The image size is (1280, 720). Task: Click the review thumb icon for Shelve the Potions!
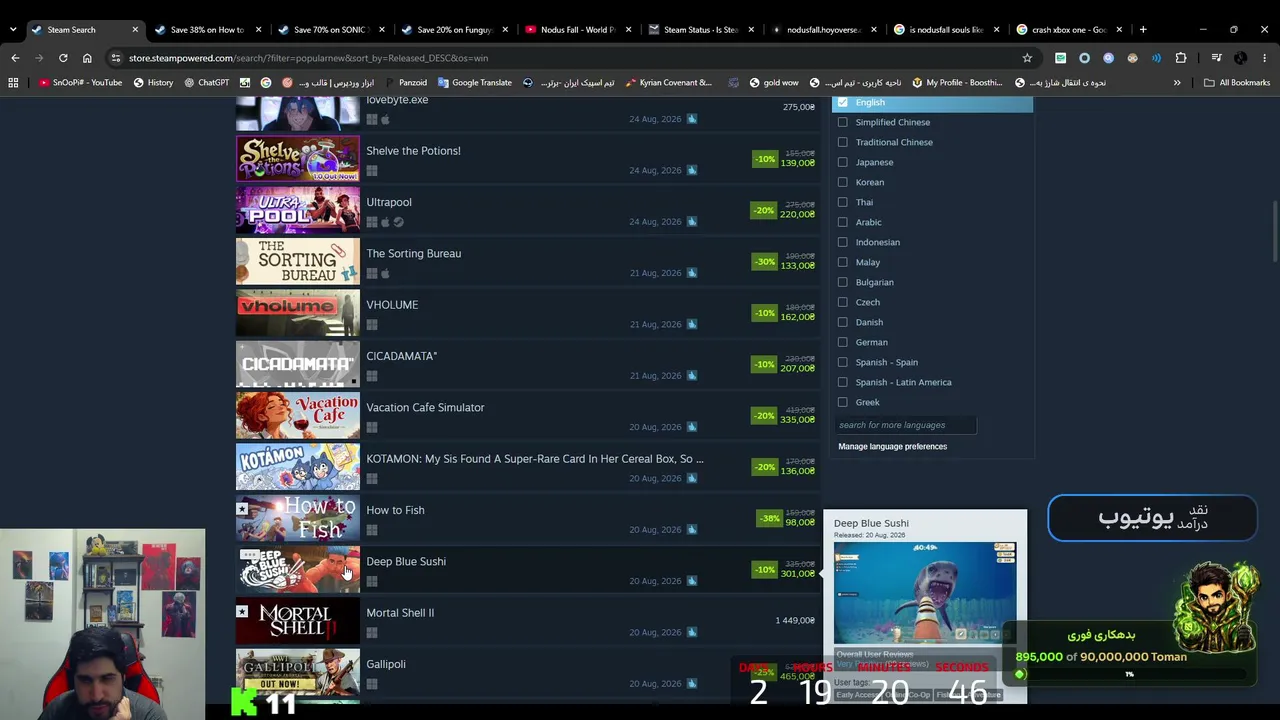[691, 170]
